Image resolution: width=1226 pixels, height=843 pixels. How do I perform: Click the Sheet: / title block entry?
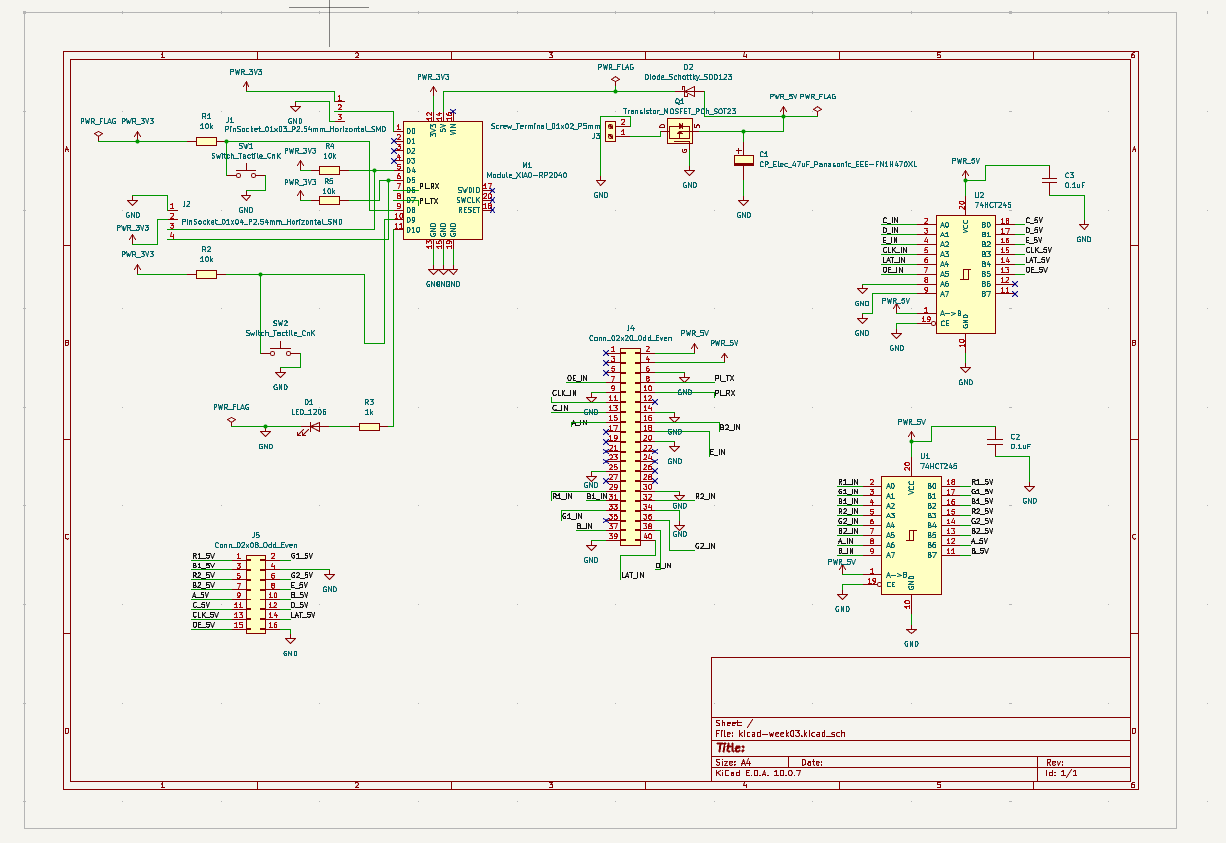pyautogui.click(x=734, y=723)
